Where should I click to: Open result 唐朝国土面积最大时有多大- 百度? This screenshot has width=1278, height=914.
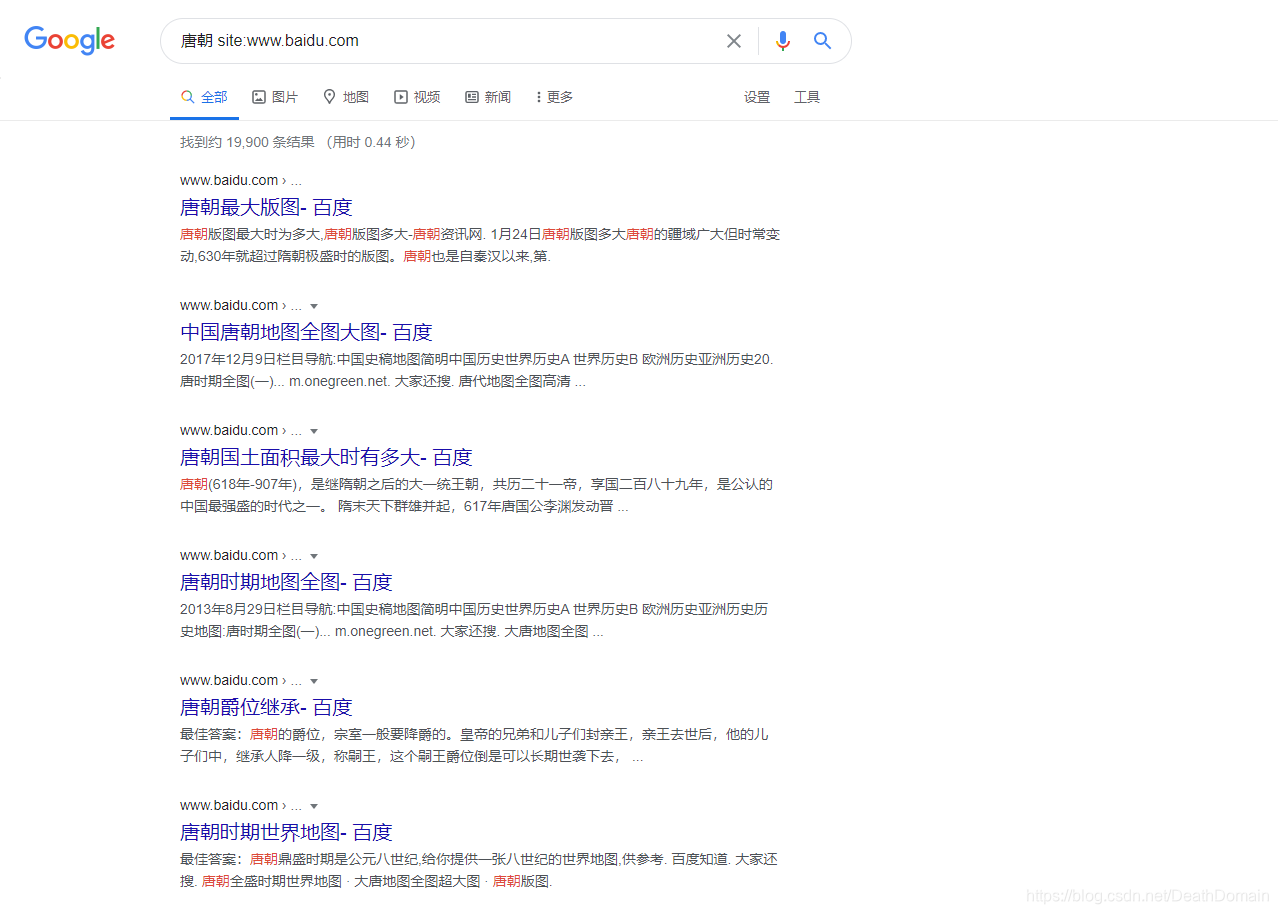point(326,457)
